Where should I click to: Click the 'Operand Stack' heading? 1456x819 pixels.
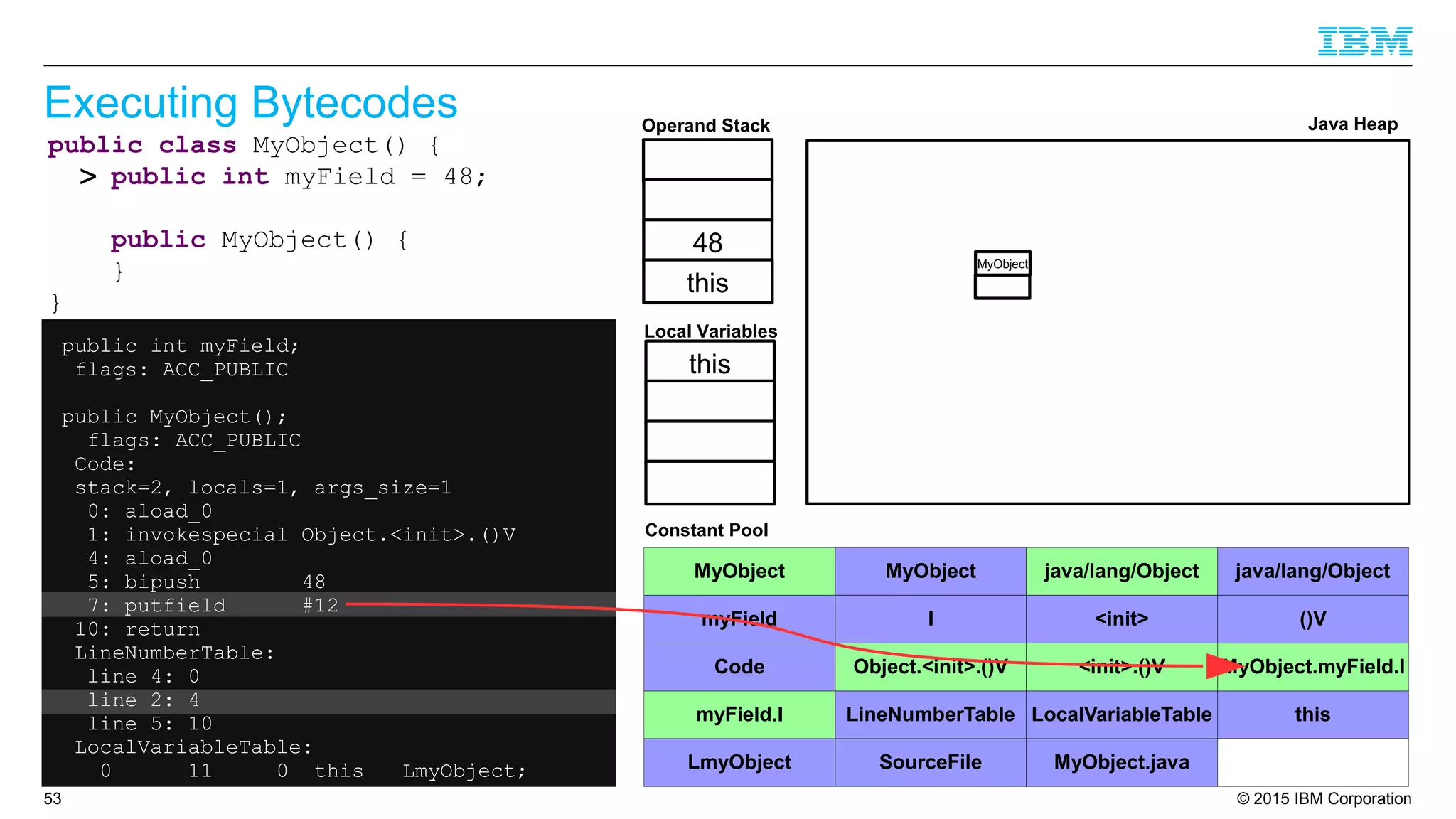click(705, 126)
